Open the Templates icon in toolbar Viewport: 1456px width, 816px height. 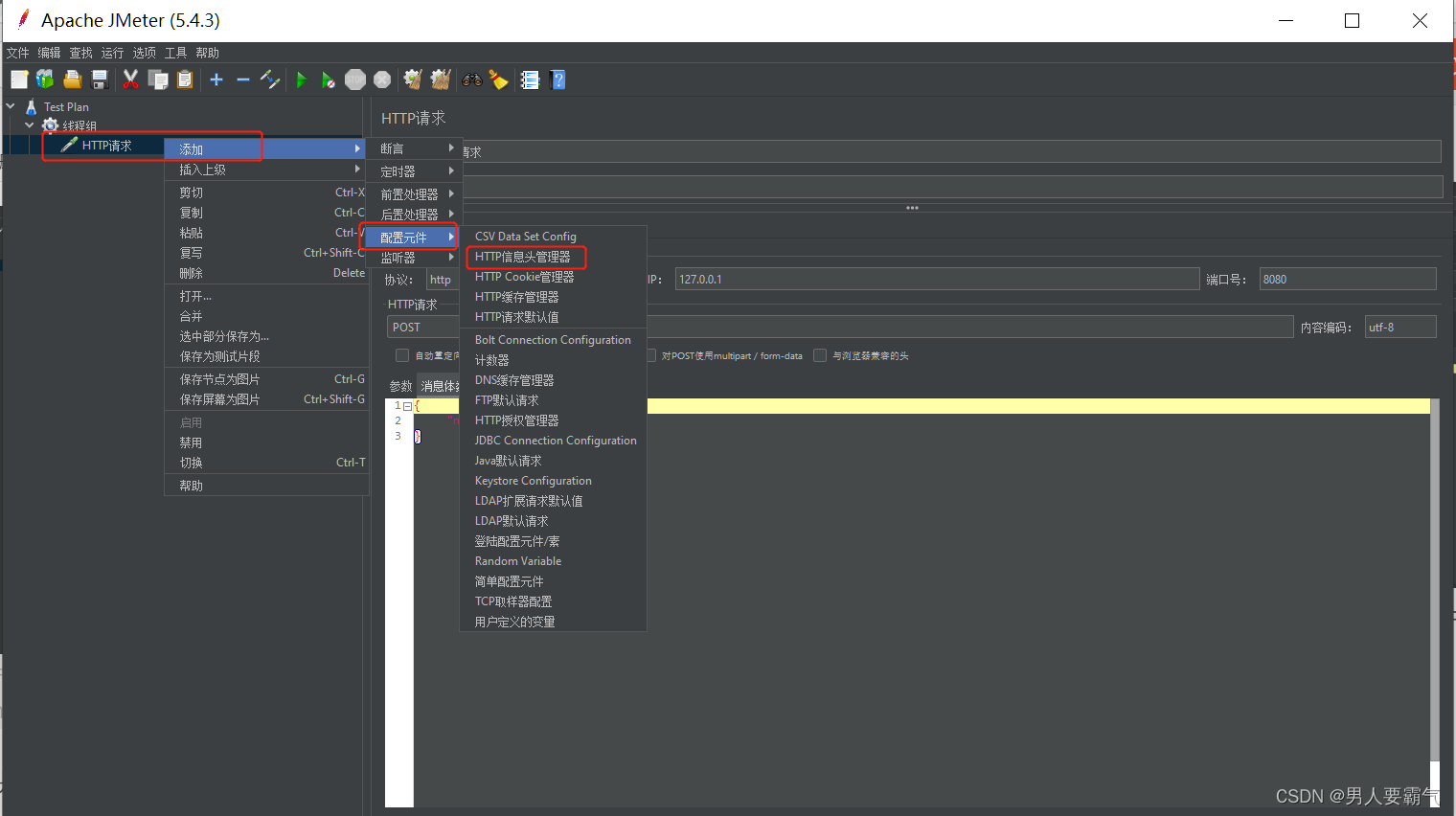click(x=45, y=79)
